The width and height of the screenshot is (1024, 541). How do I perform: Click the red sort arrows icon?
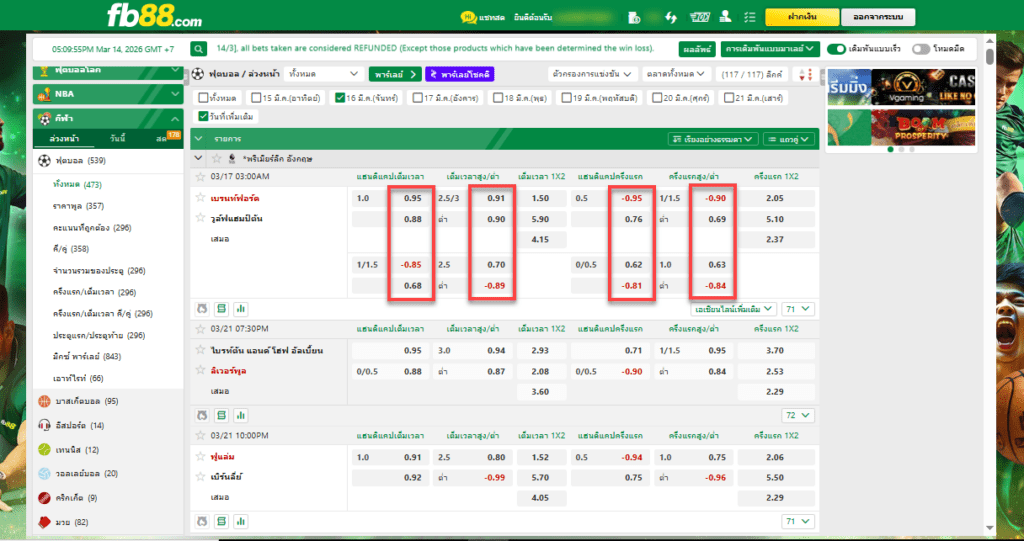[807, 74]
